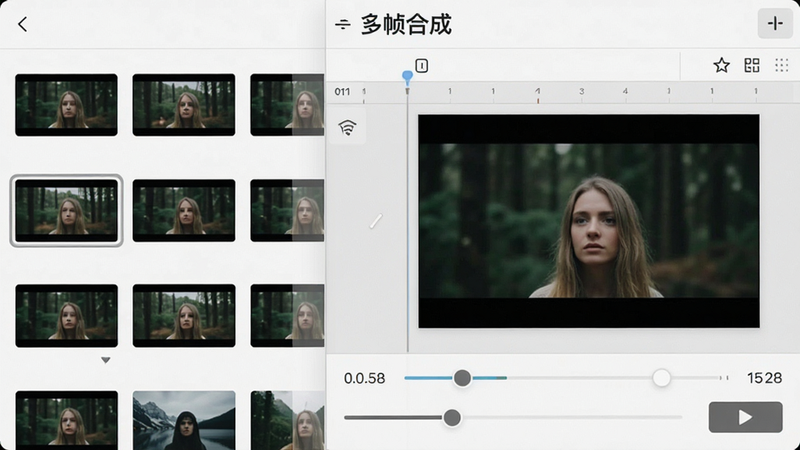Select middle thumbnail in third row
Image resolution: width=800 pixels, height=450 pixels.
coord(184,316)
